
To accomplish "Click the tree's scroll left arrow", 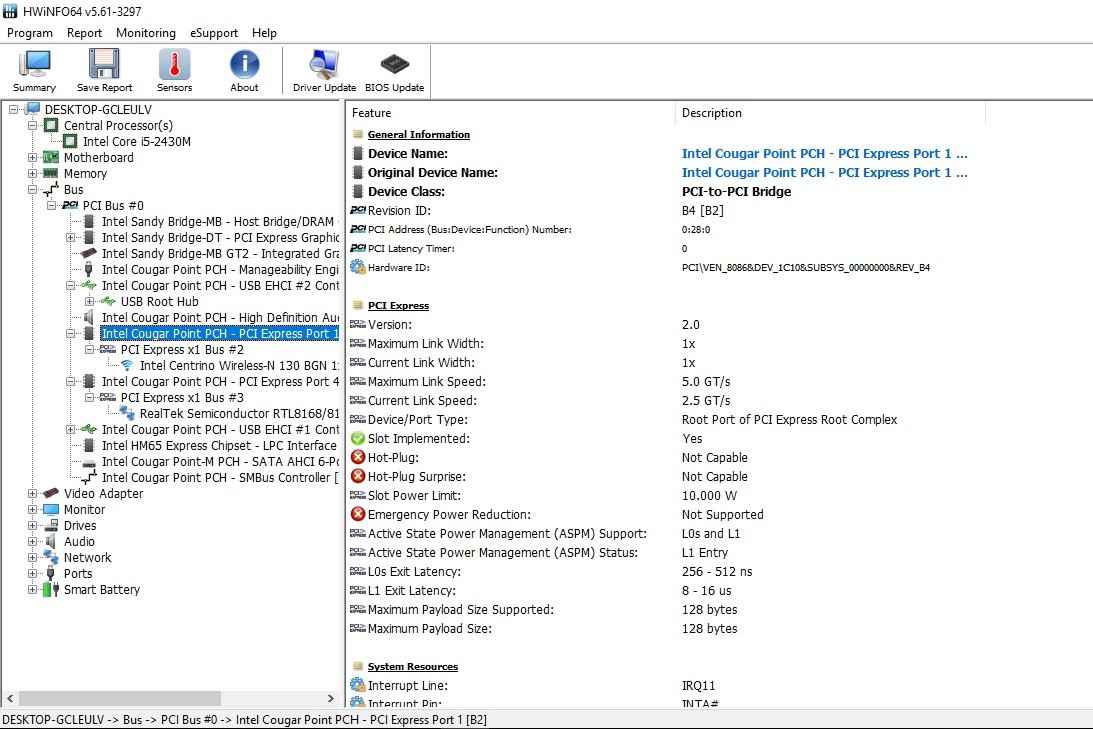I will coord(10,698).
